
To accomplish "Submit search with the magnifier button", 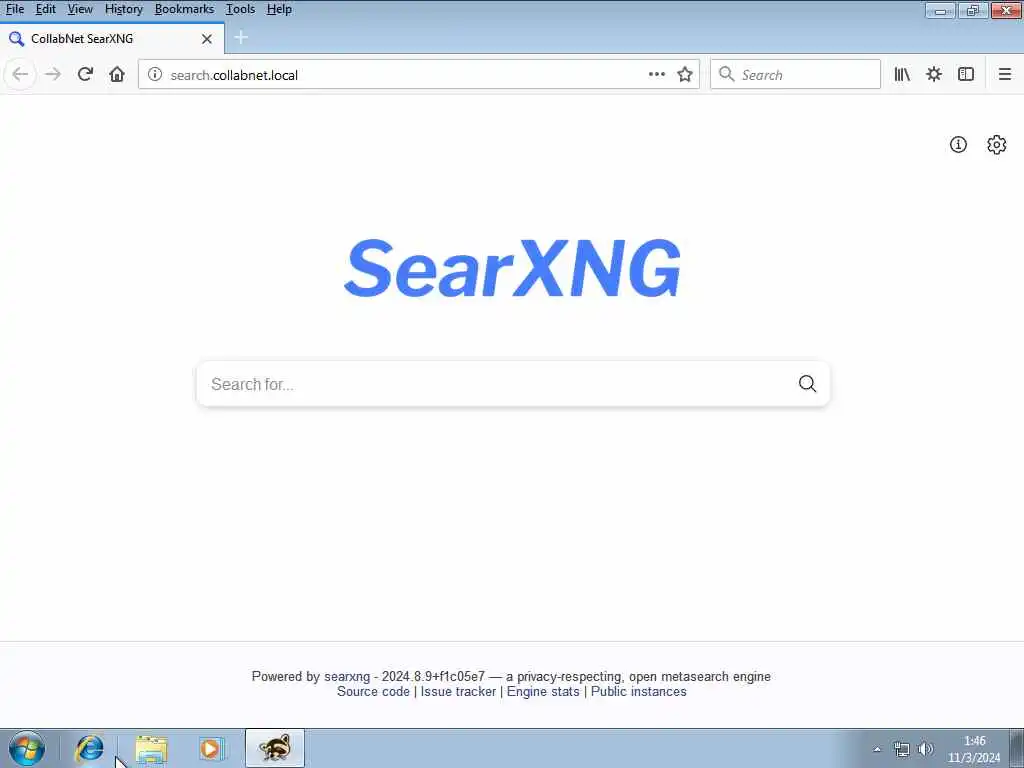I will click(x=807, y=383).
